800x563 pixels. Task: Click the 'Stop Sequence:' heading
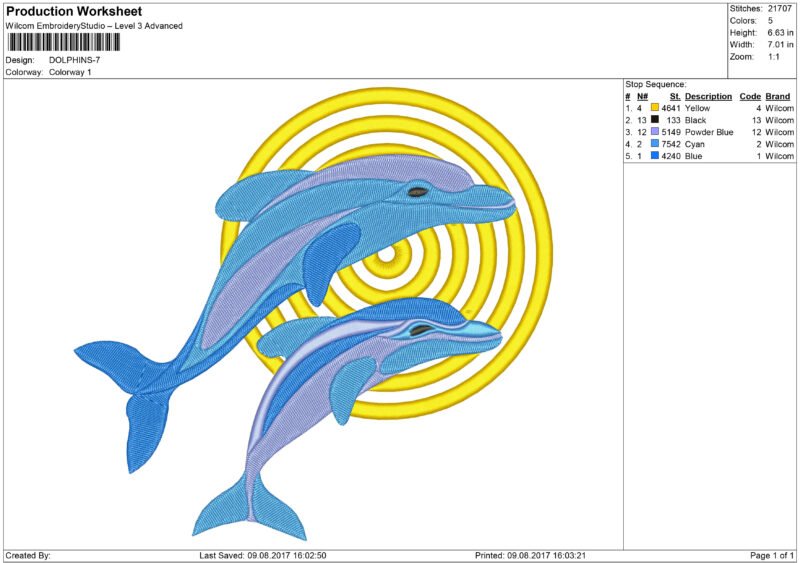tap(656, 84)
